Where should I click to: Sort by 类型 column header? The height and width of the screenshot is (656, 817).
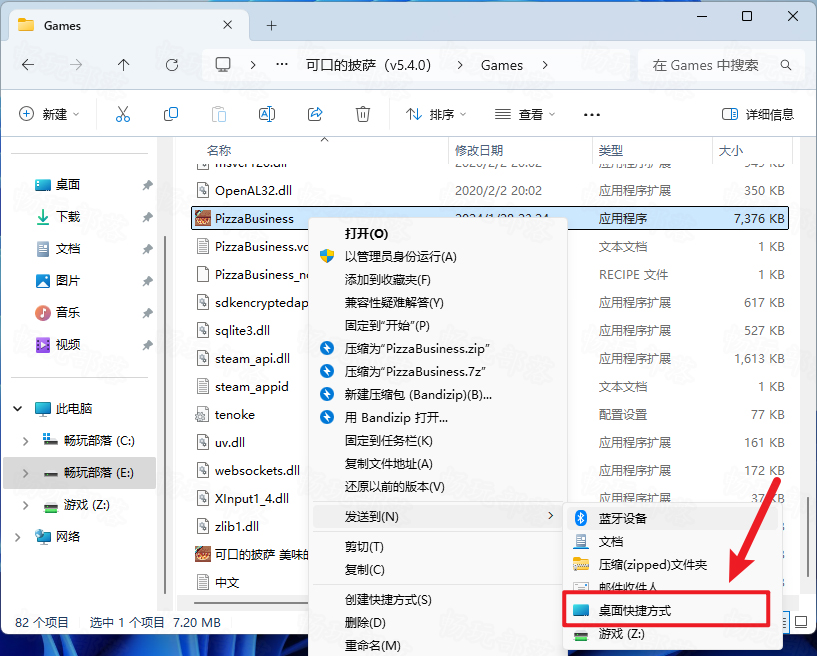(x=611, y=151)
